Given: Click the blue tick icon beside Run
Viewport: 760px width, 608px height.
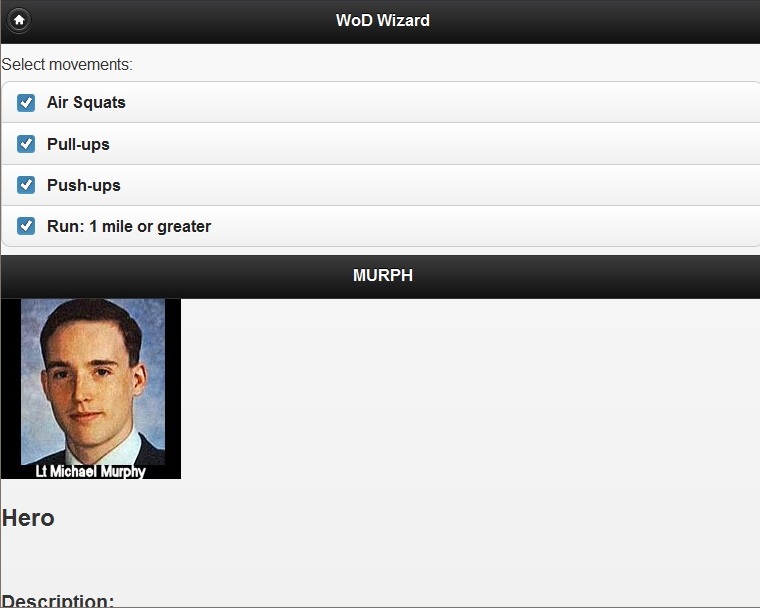Looking at the screenshot, I should pyautogui.click(x=26, y=226).
